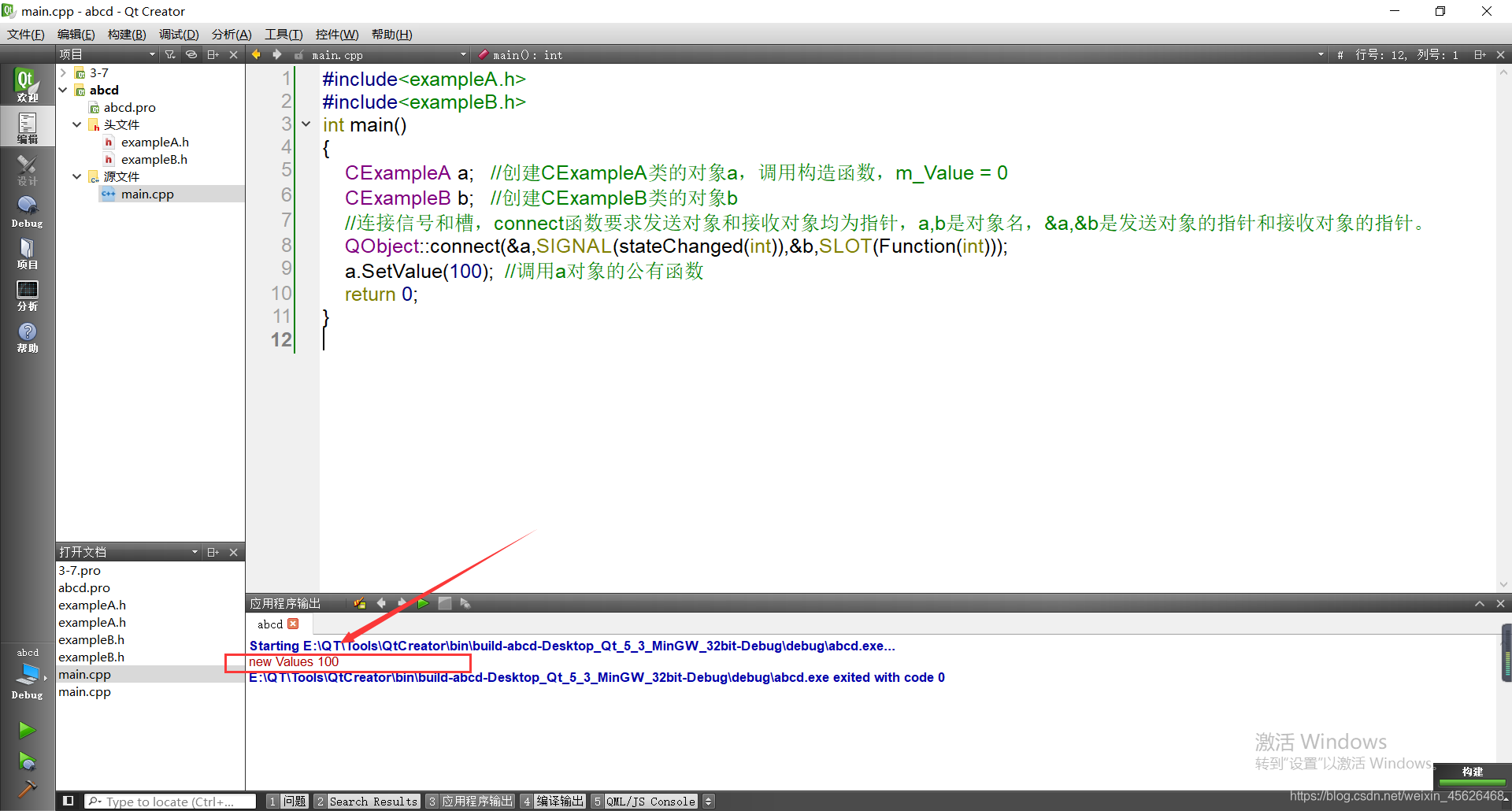Image resolution: width=1512 pixels, height=811 pixels.
Task: Open the 编辑(E) menu
Action: [x=76, y=34]
